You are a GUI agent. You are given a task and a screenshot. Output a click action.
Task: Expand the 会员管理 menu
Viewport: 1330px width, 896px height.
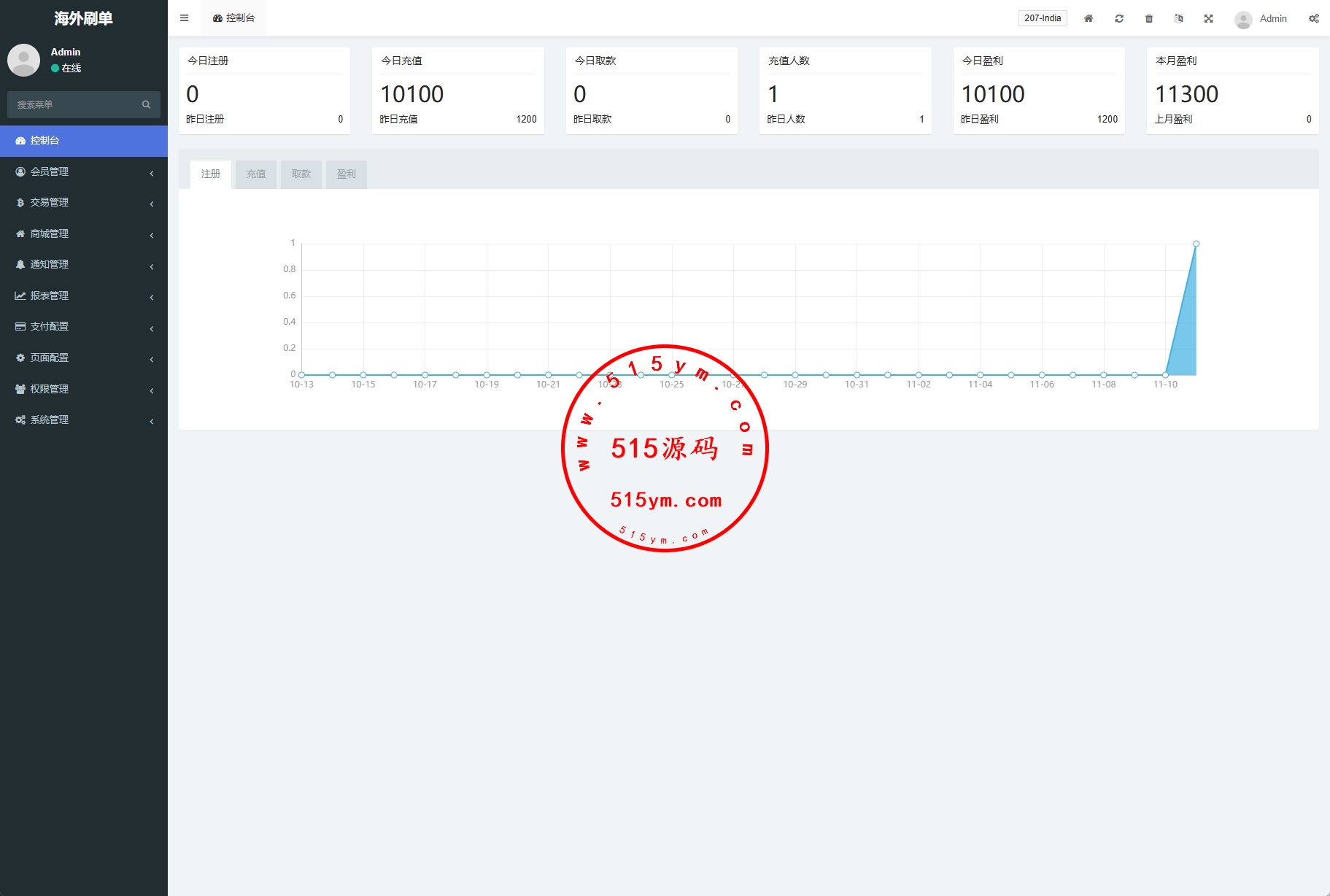point(83,171)
